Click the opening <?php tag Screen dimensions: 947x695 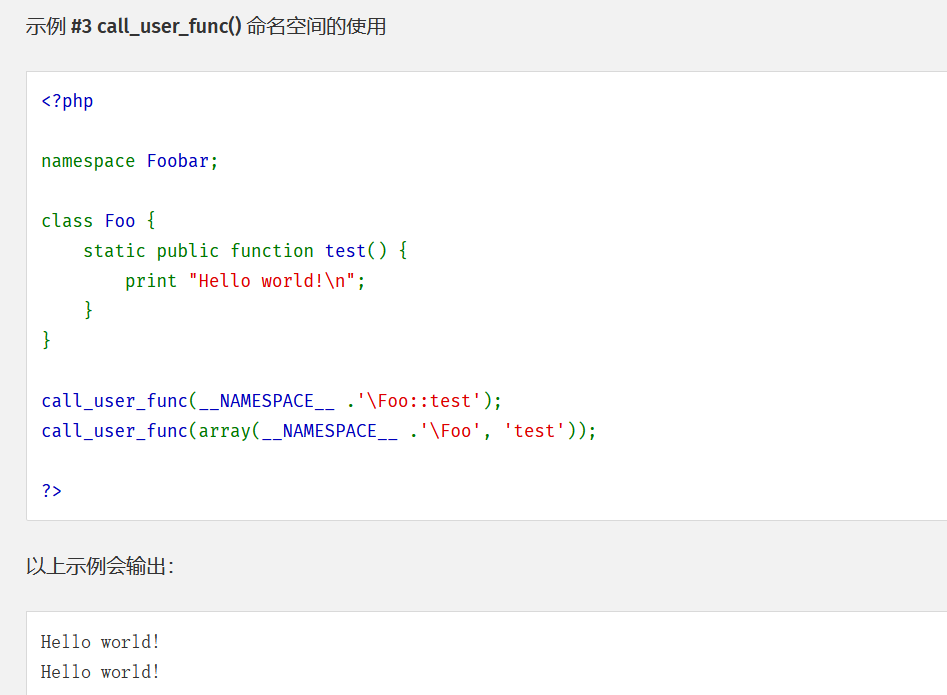67,101
